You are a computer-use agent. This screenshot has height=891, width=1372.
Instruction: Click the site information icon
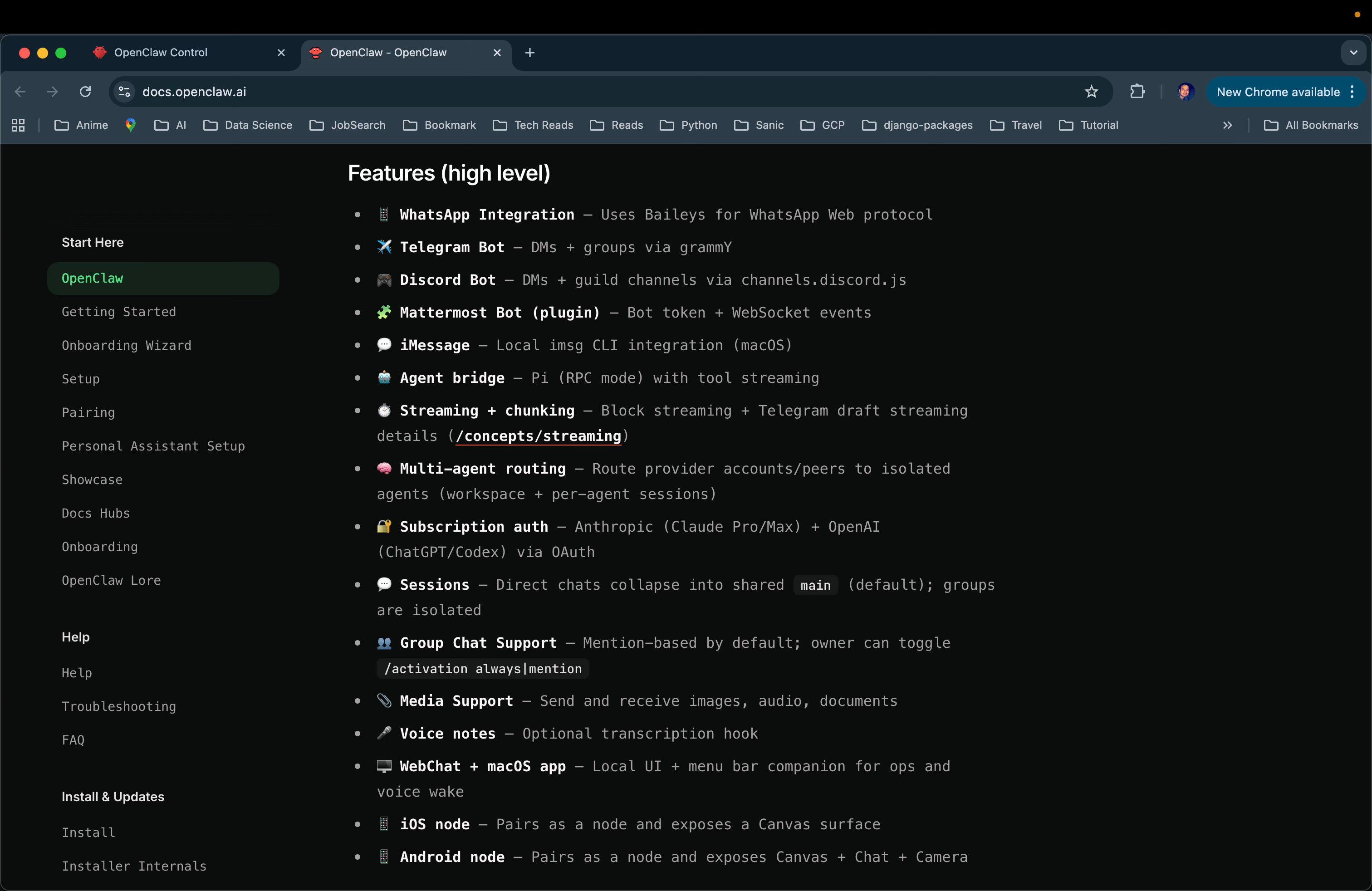point(124,92)
